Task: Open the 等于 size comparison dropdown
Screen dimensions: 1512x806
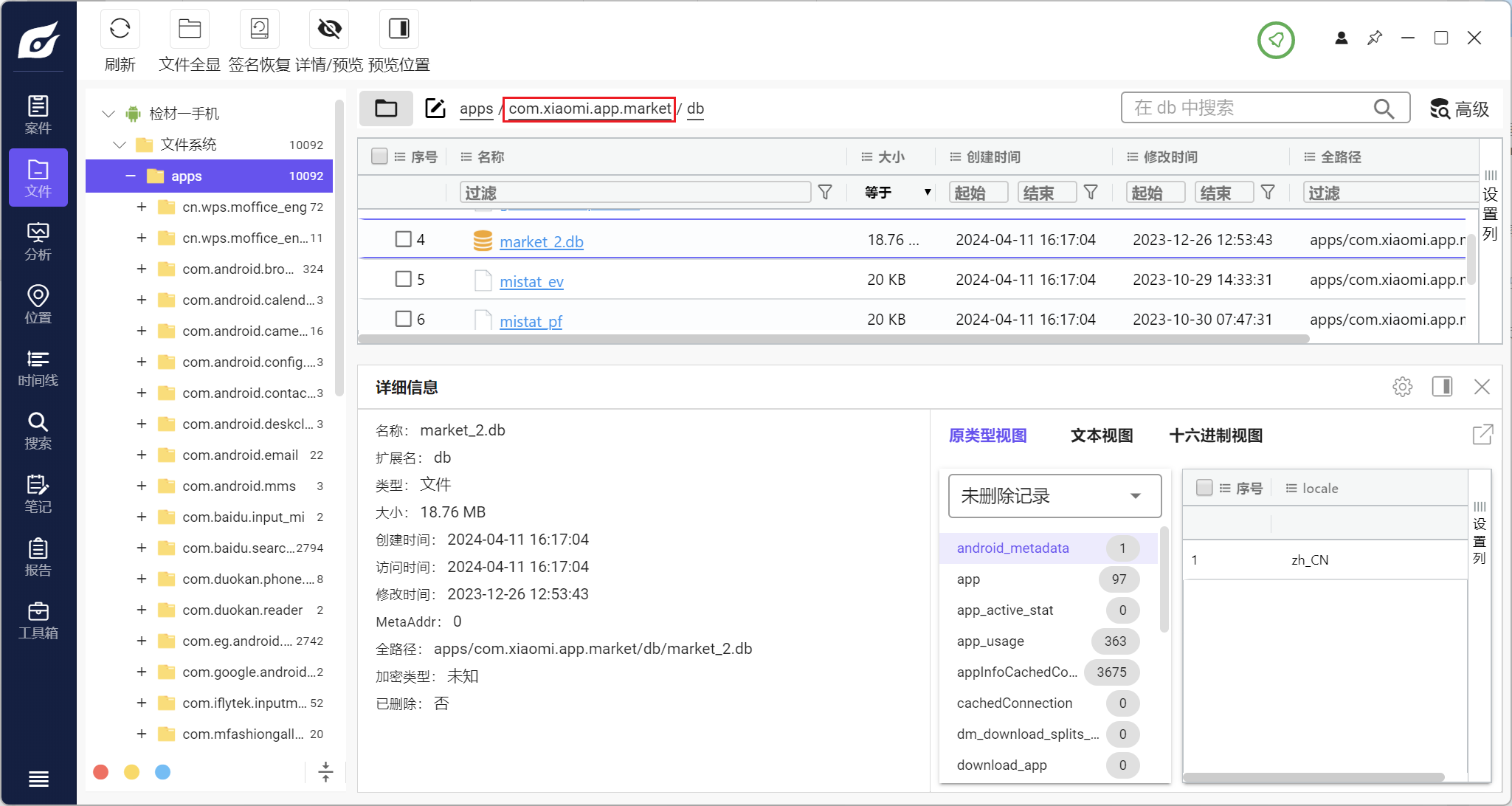Action: point(897,193)
